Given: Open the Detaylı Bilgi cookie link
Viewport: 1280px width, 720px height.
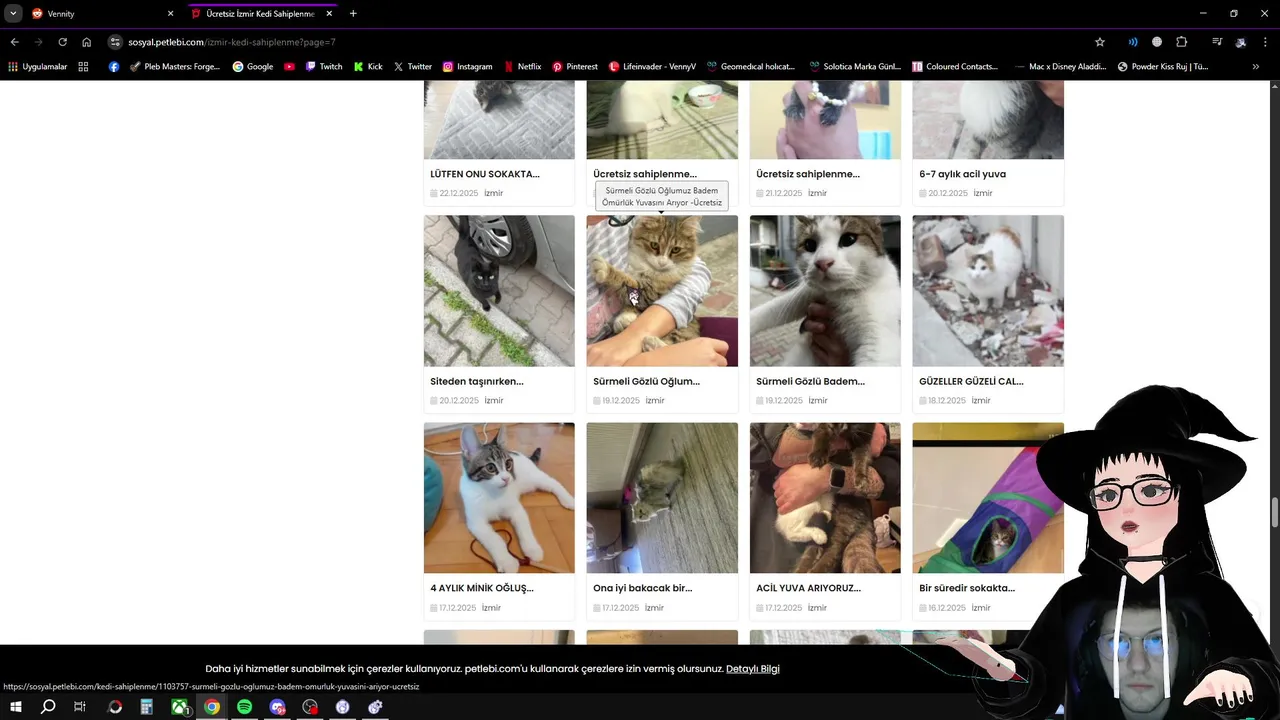Looking at the screenshot, I should point(753,669).
